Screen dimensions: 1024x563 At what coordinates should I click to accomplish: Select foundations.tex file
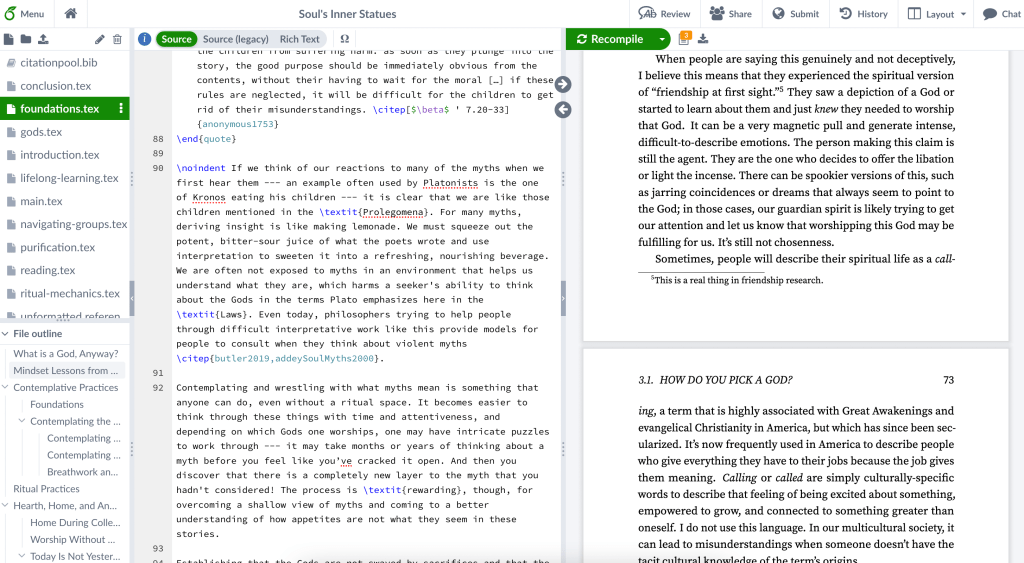(59, 108)
